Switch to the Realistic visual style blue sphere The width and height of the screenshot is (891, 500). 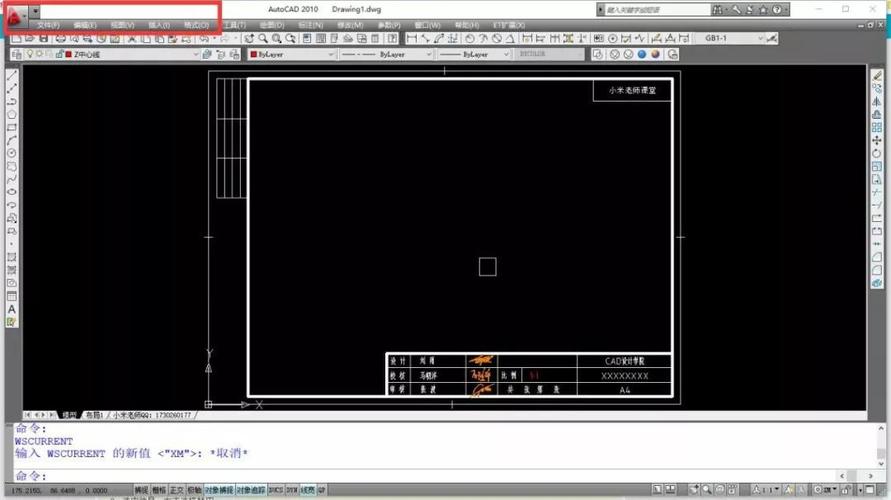click(642, 55)
